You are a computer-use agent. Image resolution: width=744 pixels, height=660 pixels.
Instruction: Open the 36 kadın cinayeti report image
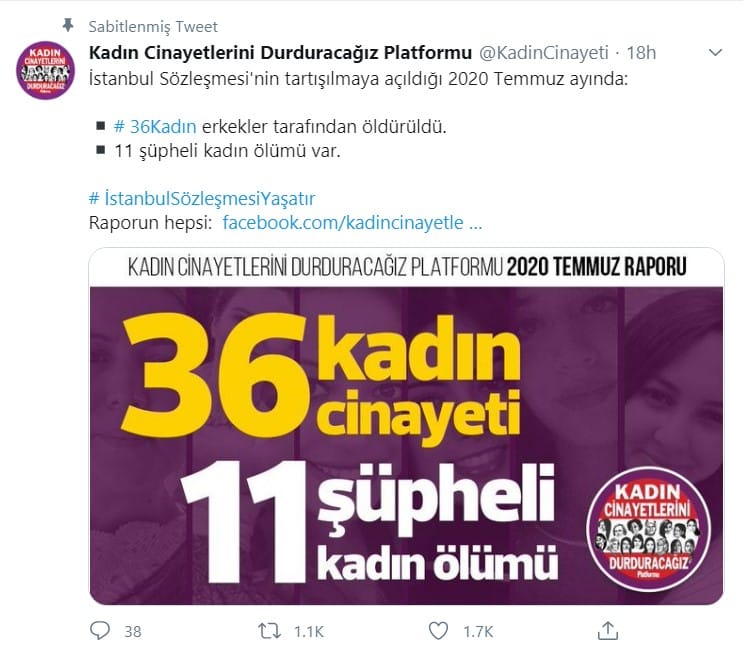407,426
